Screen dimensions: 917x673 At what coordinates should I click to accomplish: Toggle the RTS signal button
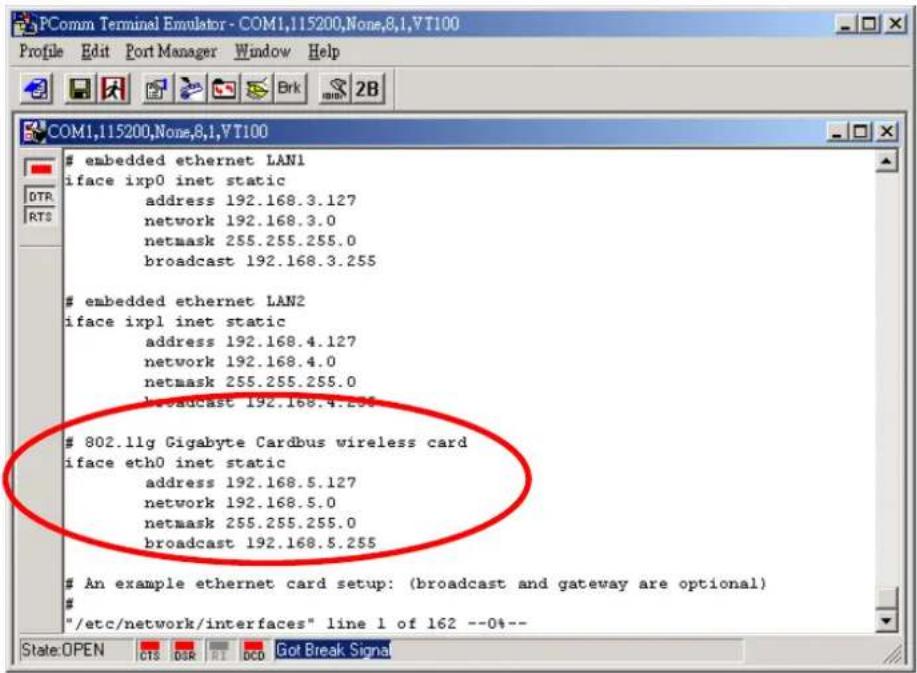pyautogui.click(x=40, y=216)
